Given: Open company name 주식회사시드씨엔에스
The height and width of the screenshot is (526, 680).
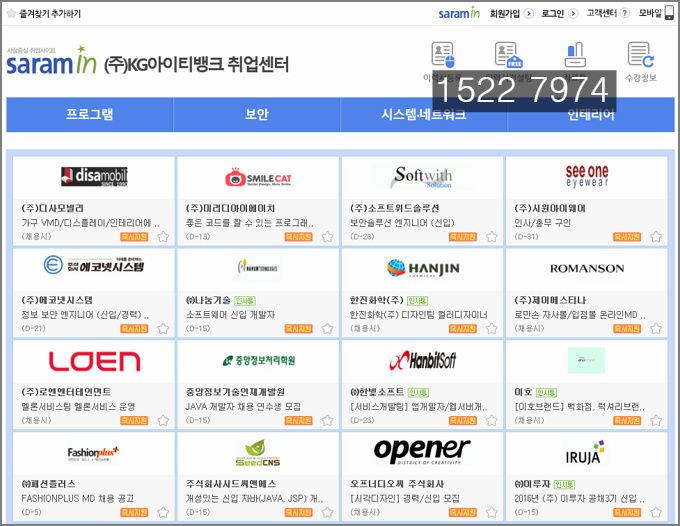Looking at the screenshot, I should point(231,484).
